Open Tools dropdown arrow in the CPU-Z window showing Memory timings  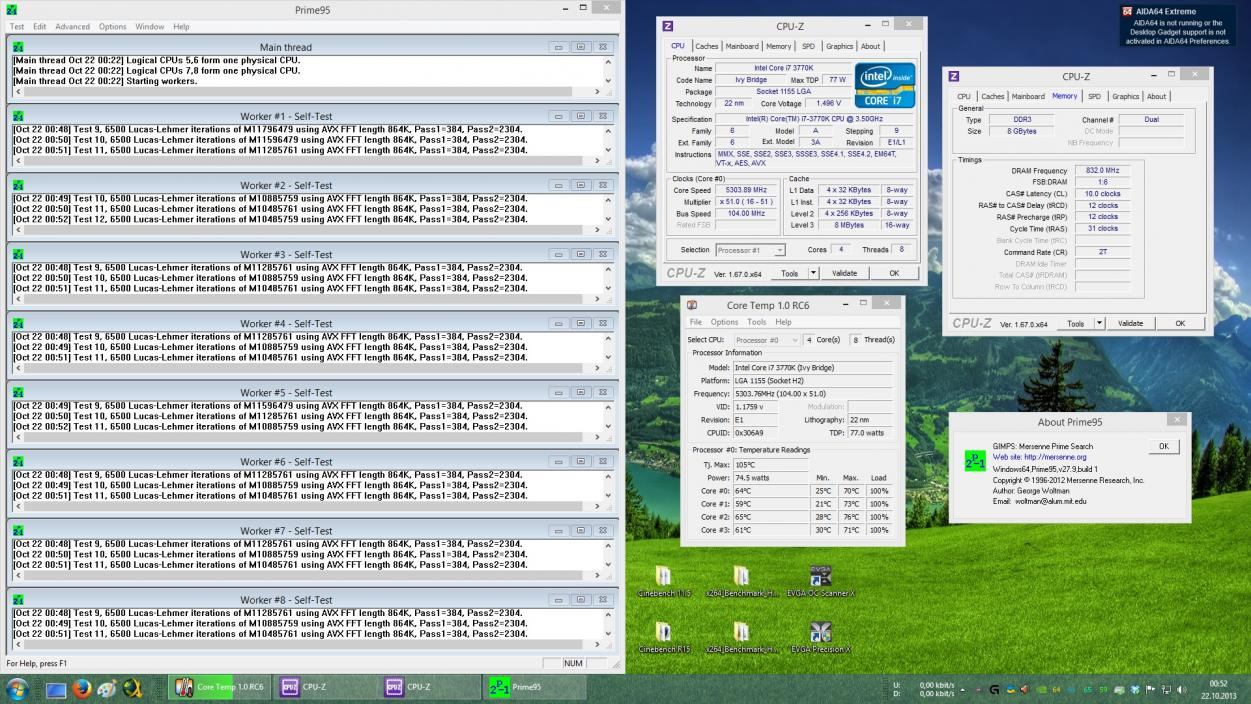click(x=1099, y=323)
